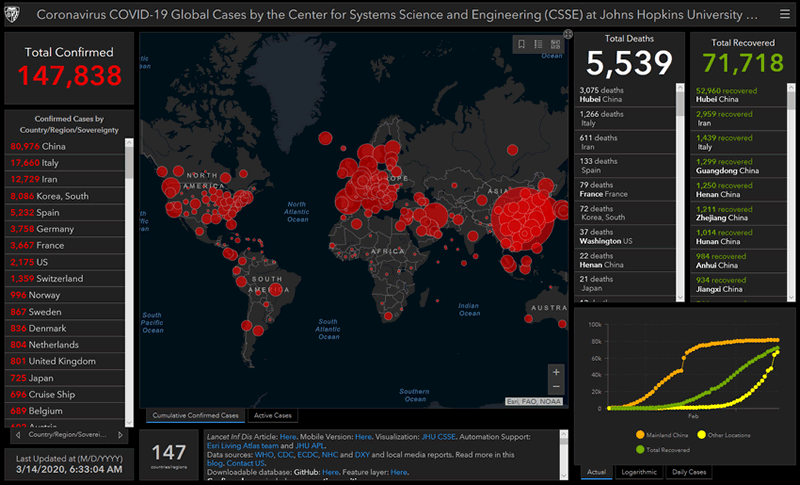Zoom in on the map with plus button

(x=556, y=372)
